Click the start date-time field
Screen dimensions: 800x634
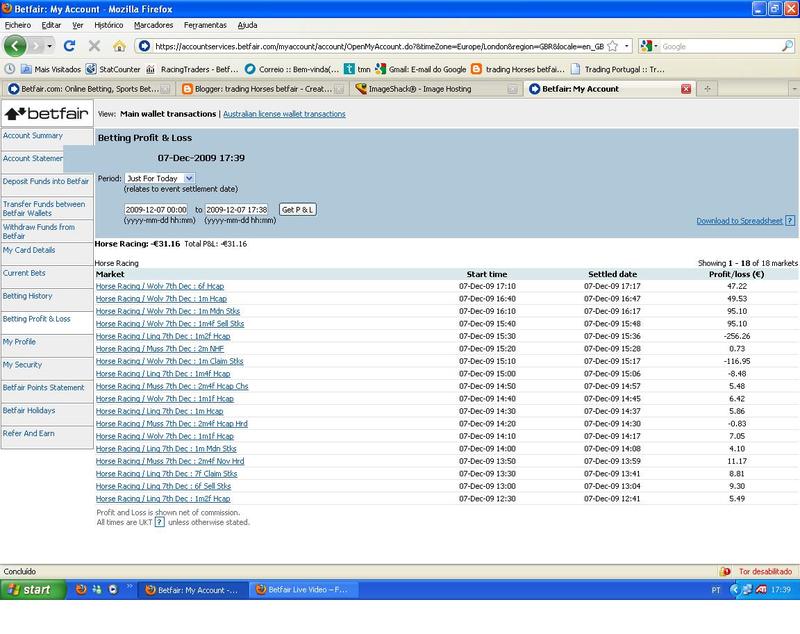coord(156,210)
